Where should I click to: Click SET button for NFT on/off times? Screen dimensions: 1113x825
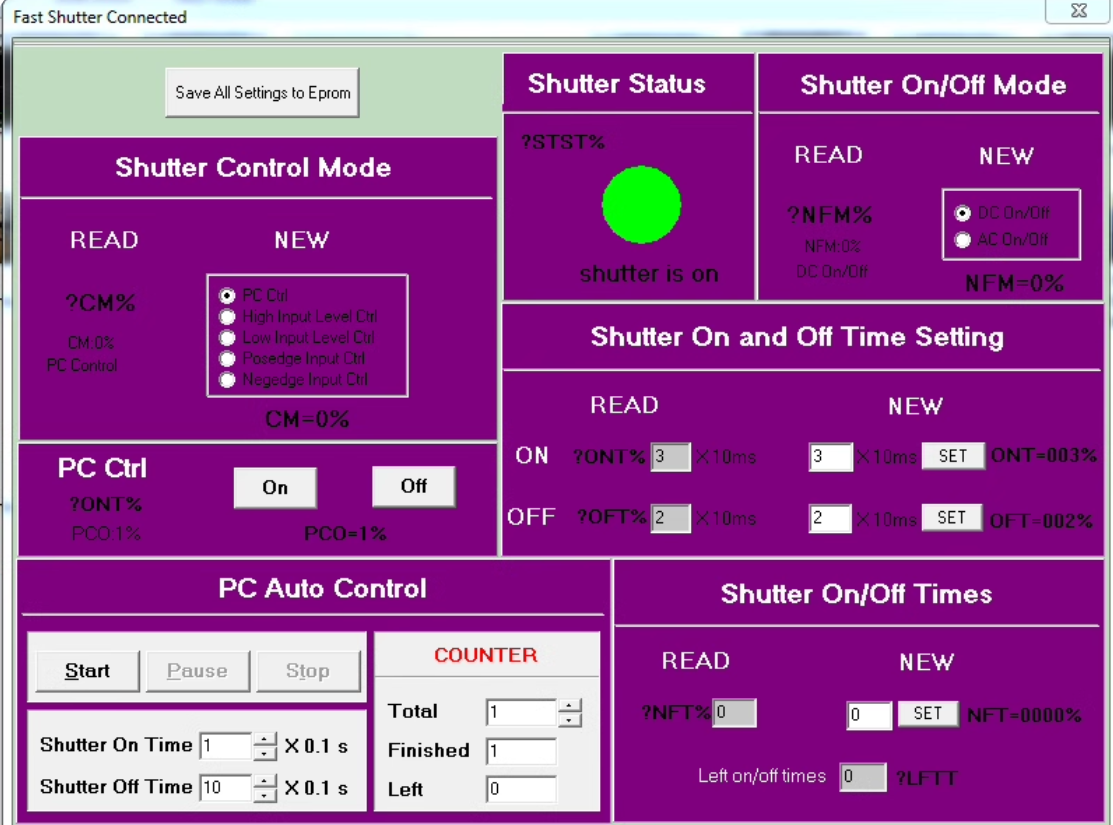click(x=927, y=714)
